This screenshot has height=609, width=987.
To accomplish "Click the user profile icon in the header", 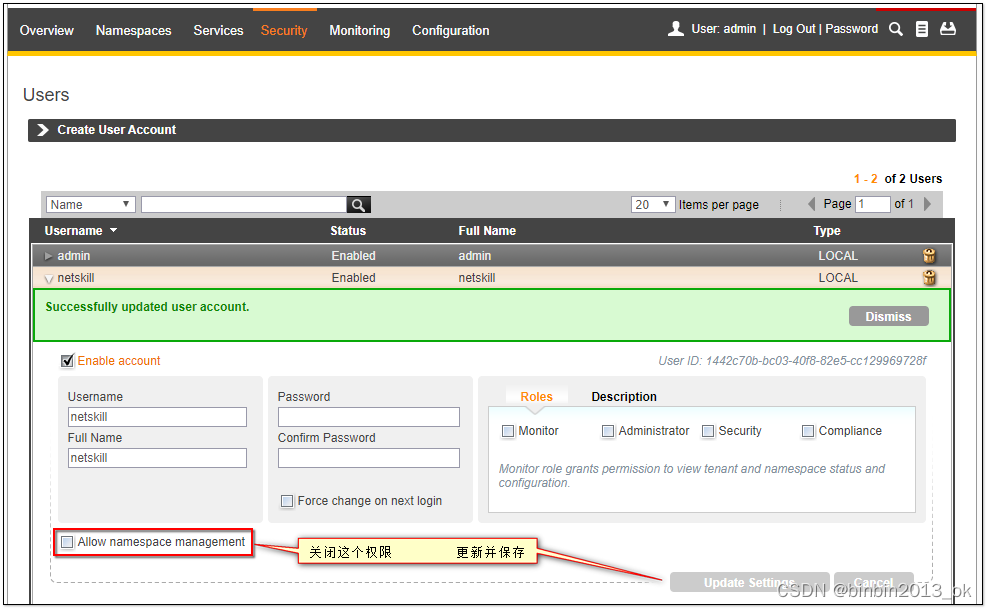I will click(x=675, y=28).
